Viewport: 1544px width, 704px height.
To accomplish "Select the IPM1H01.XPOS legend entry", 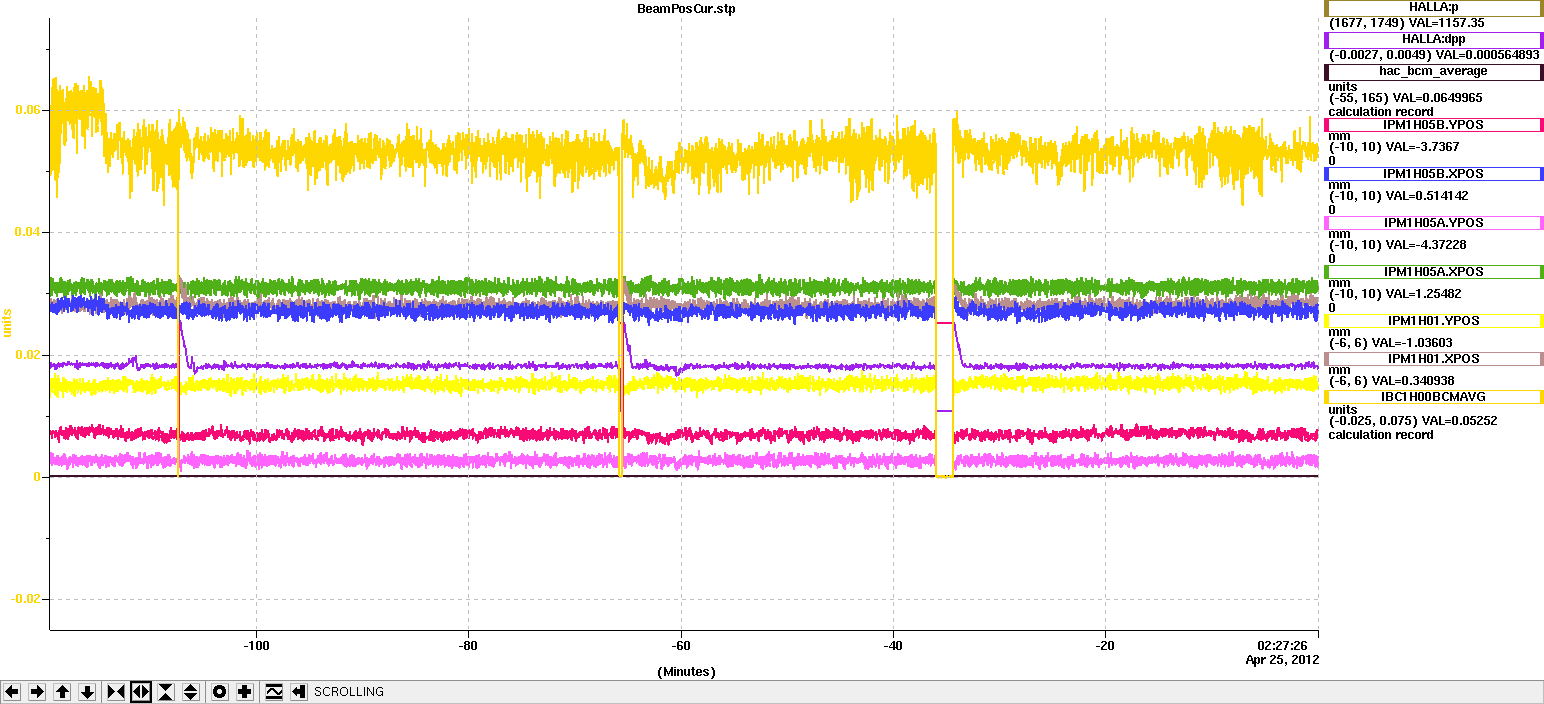I will point(1433,358).
